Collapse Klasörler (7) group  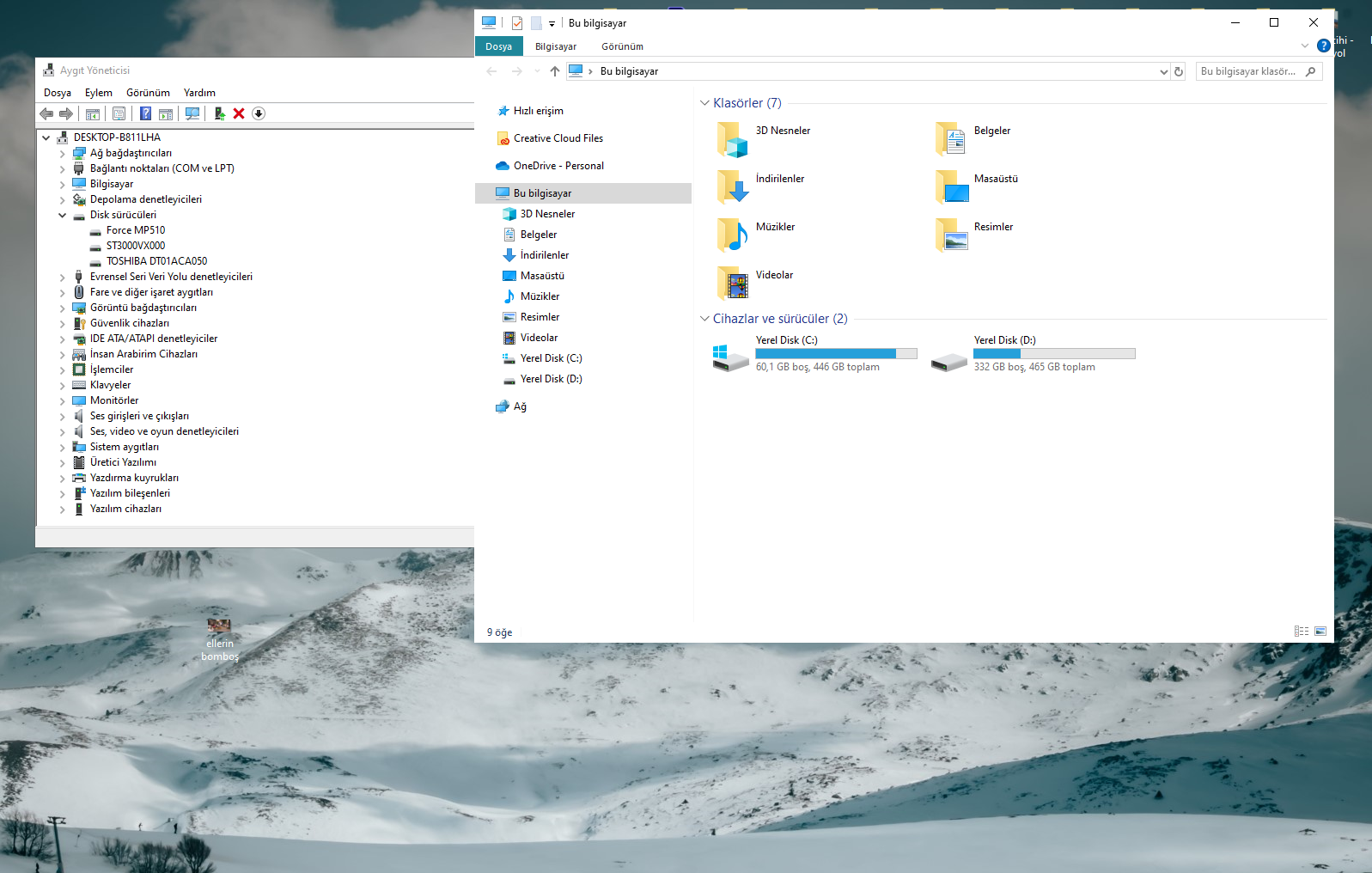704,103
